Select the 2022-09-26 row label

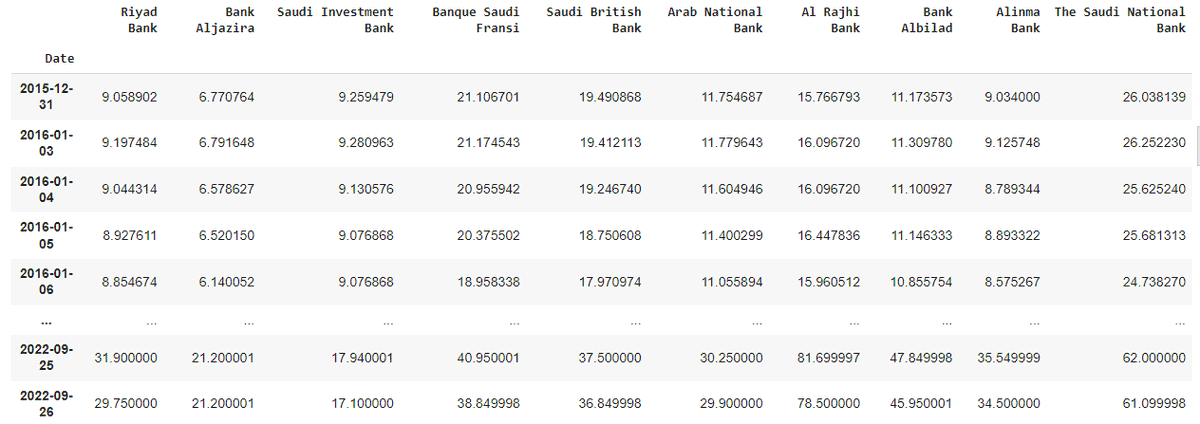pyautogui.click(x=46, y=402)
